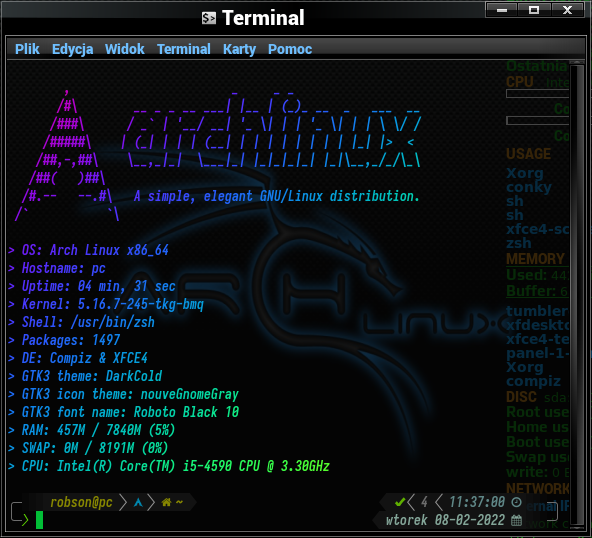Open the Edycja menu
This screenshot has width=592, height=538.
pos(72,49)
